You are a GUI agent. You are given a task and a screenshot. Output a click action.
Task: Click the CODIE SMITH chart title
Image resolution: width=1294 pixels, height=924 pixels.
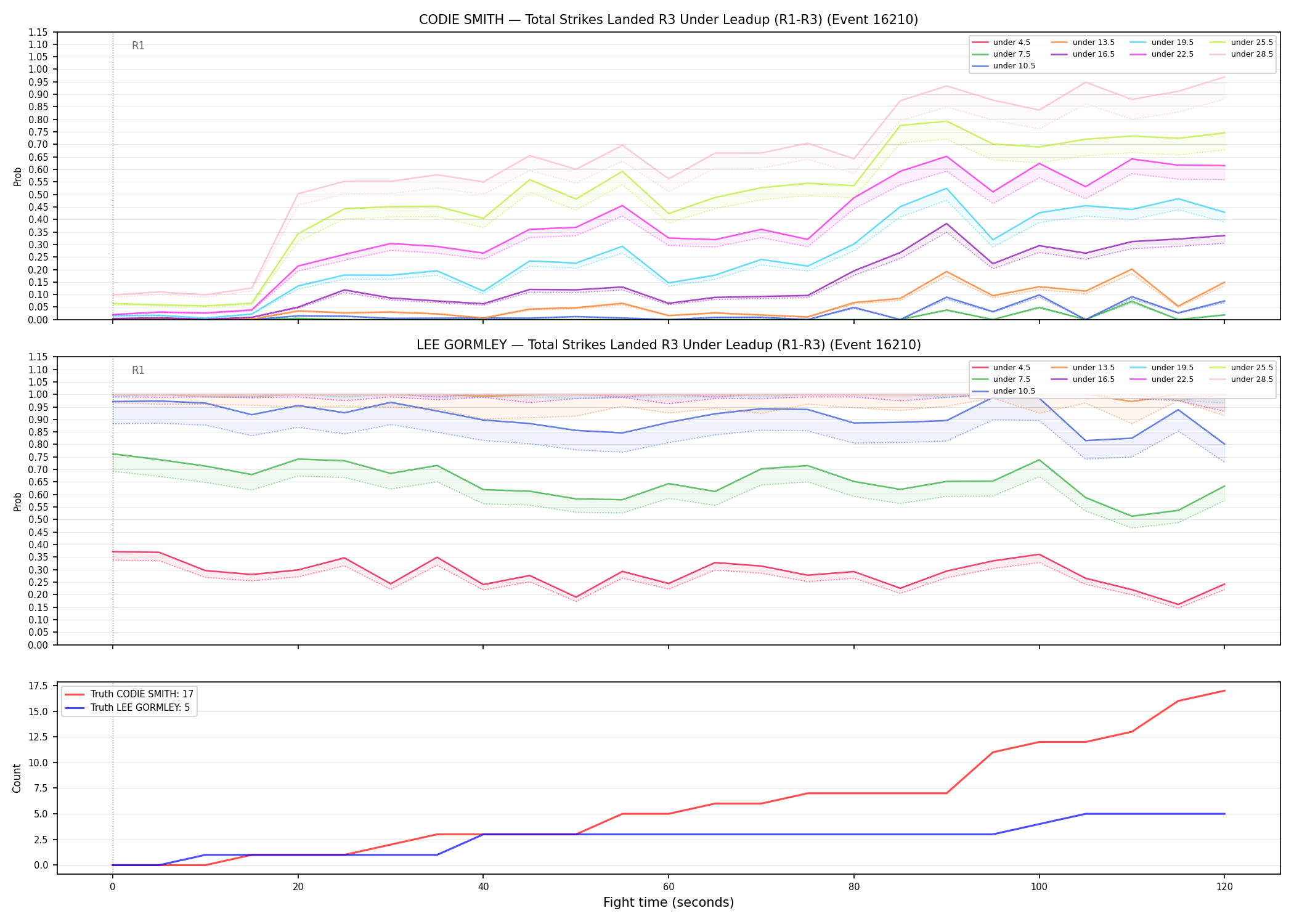(669, 20)
